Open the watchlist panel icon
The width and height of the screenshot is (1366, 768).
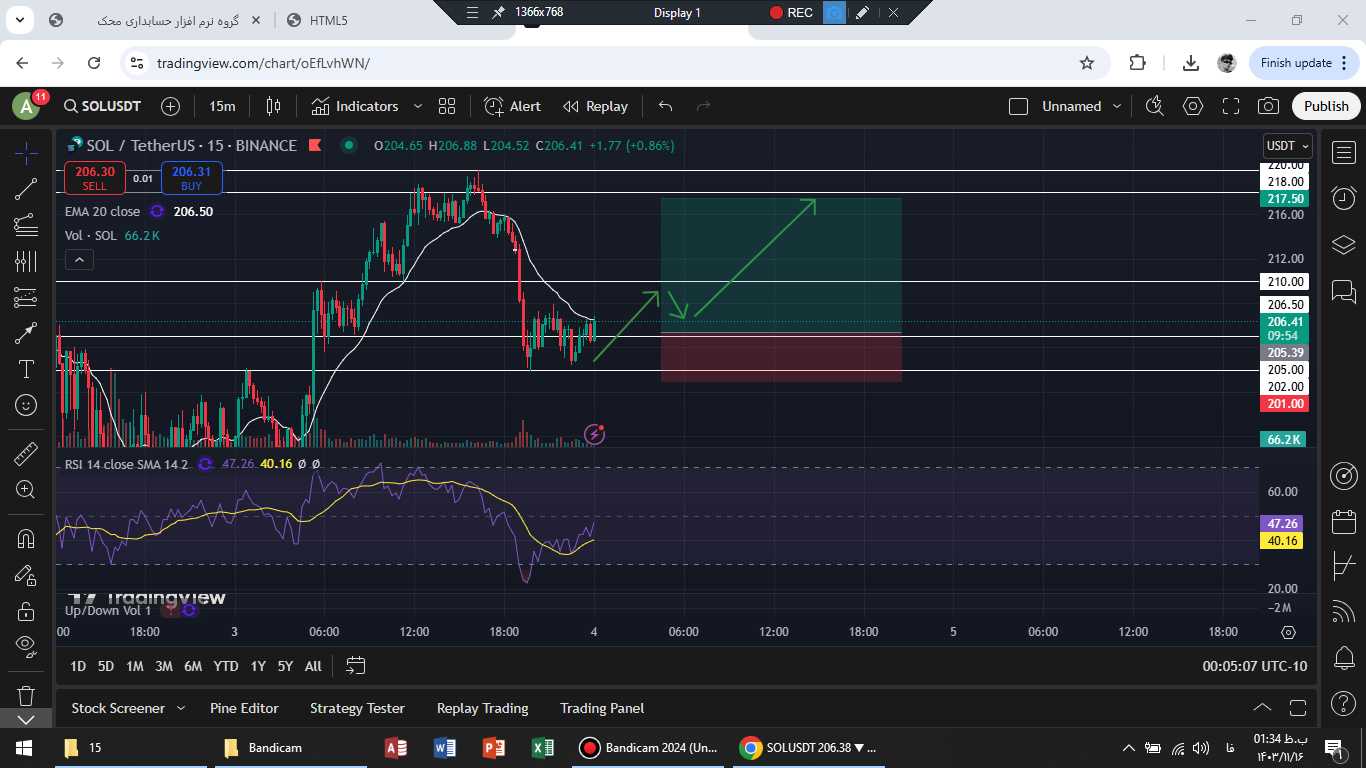coord(1343,153)
